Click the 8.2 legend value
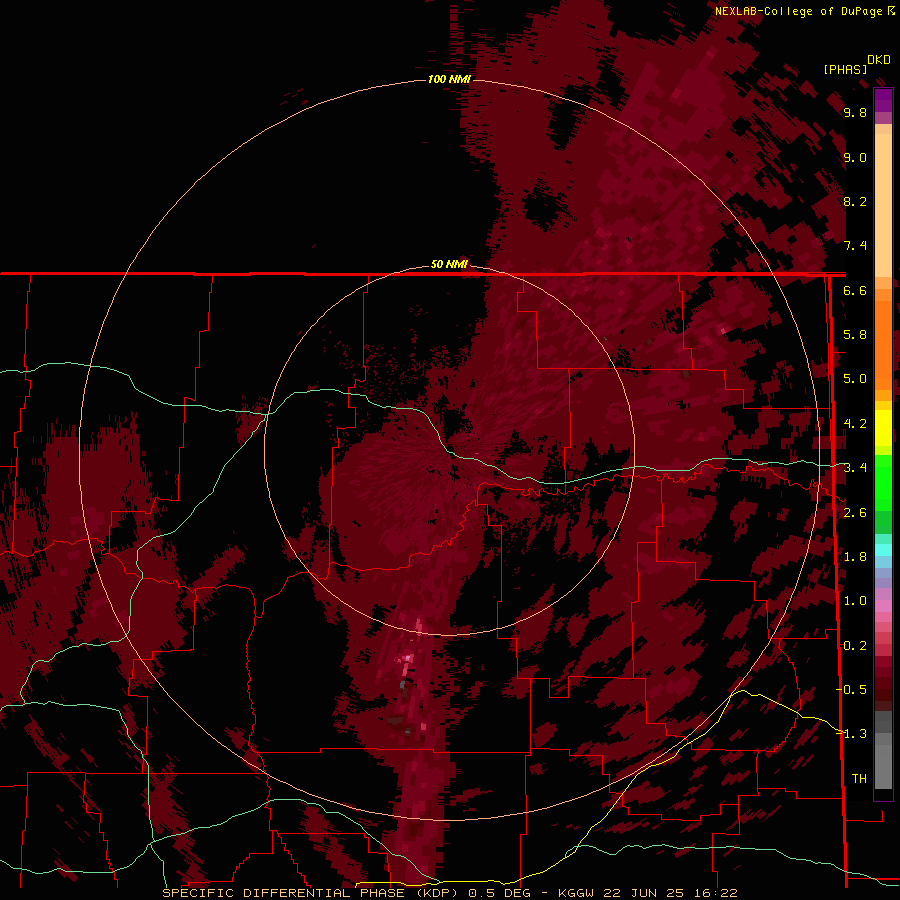 coord(855,201)
